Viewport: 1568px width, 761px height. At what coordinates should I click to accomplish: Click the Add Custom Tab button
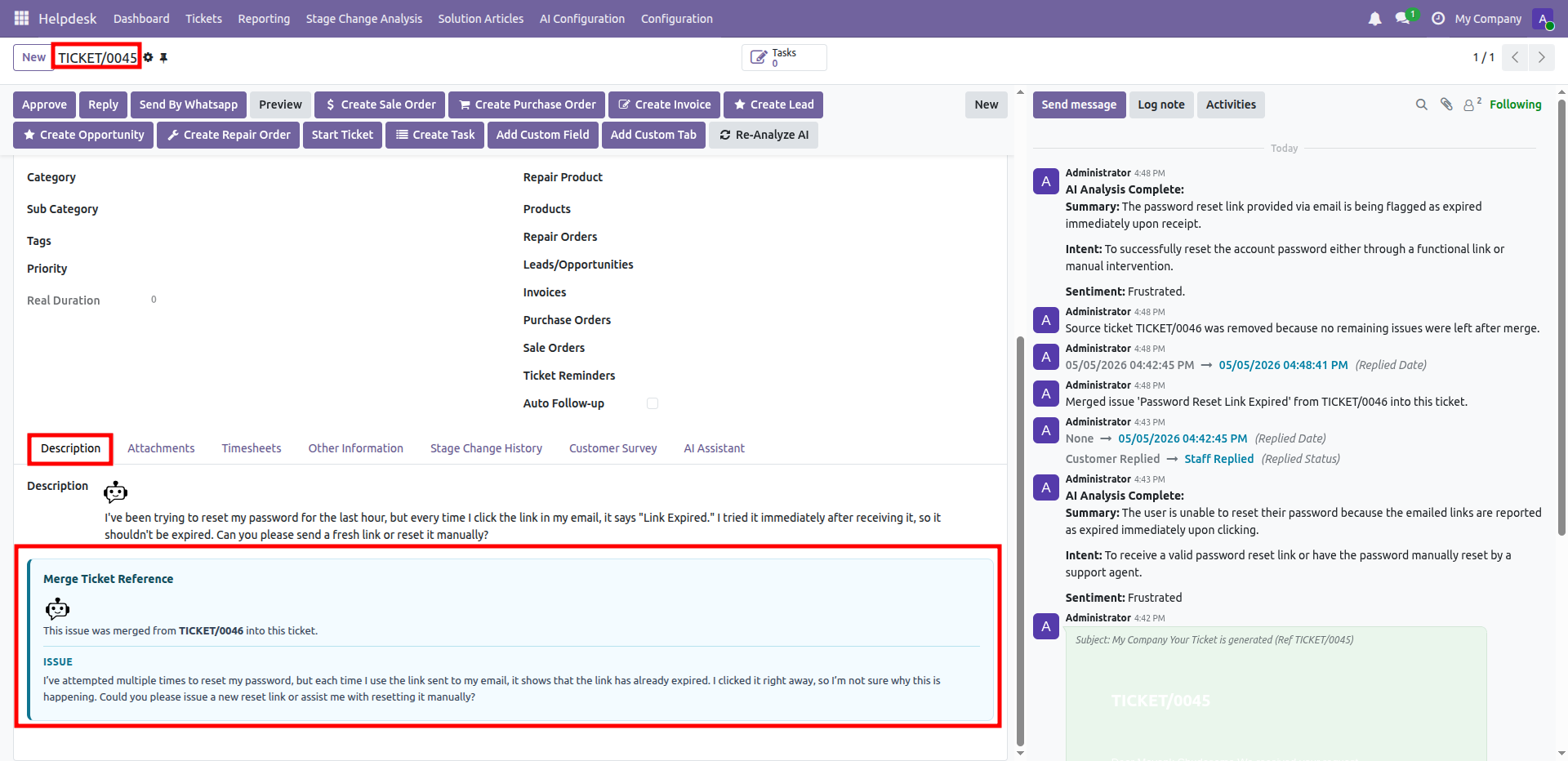coord(653,135)
